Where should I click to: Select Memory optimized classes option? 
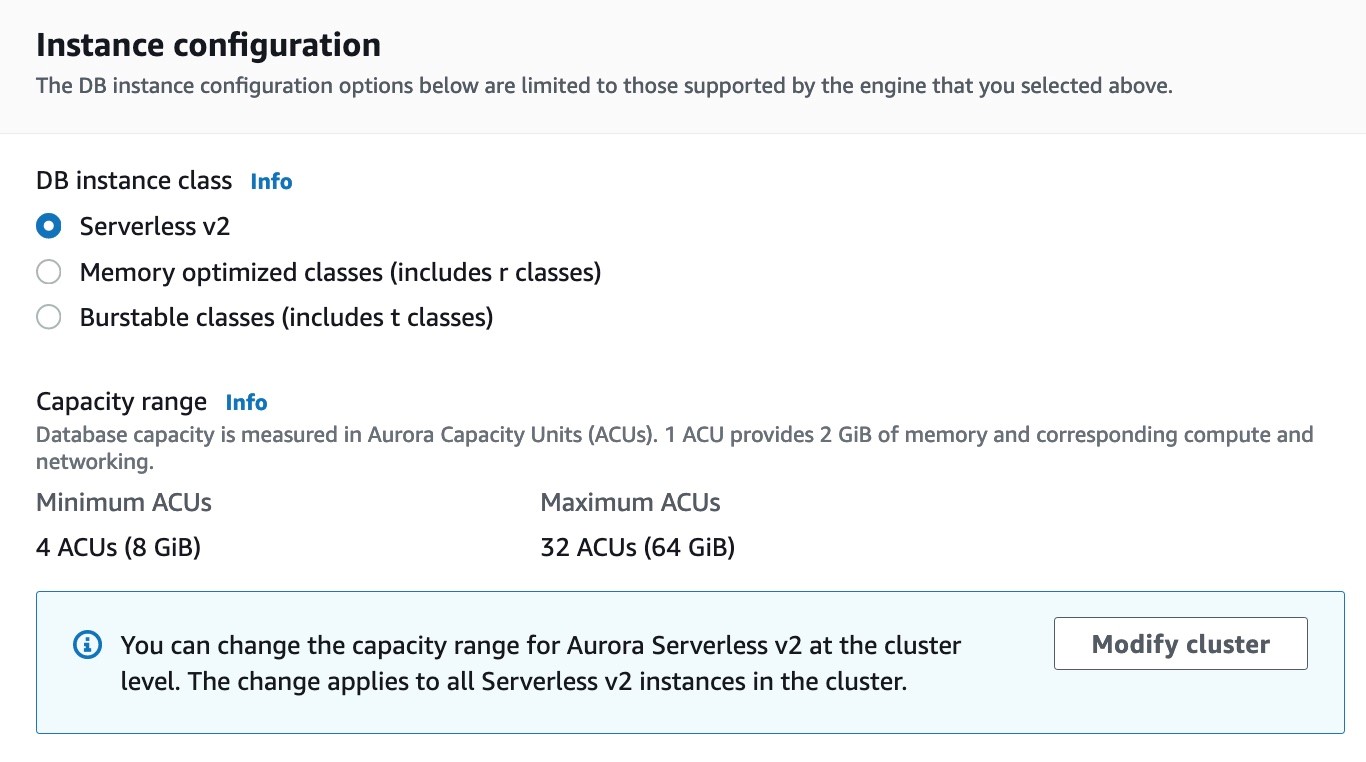coord(48,271)
